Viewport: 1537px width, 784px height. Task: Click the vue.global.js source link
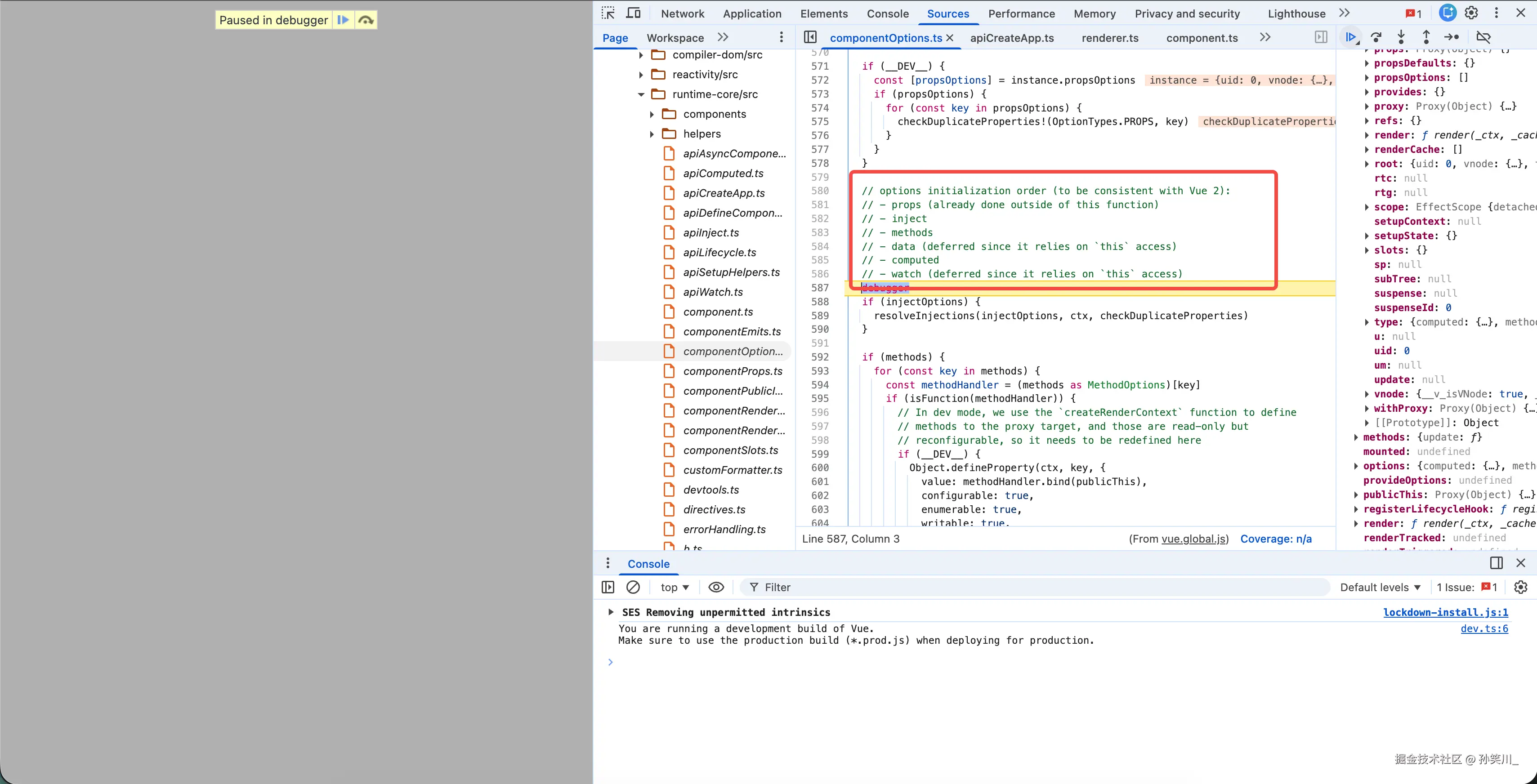[1193, 539]
